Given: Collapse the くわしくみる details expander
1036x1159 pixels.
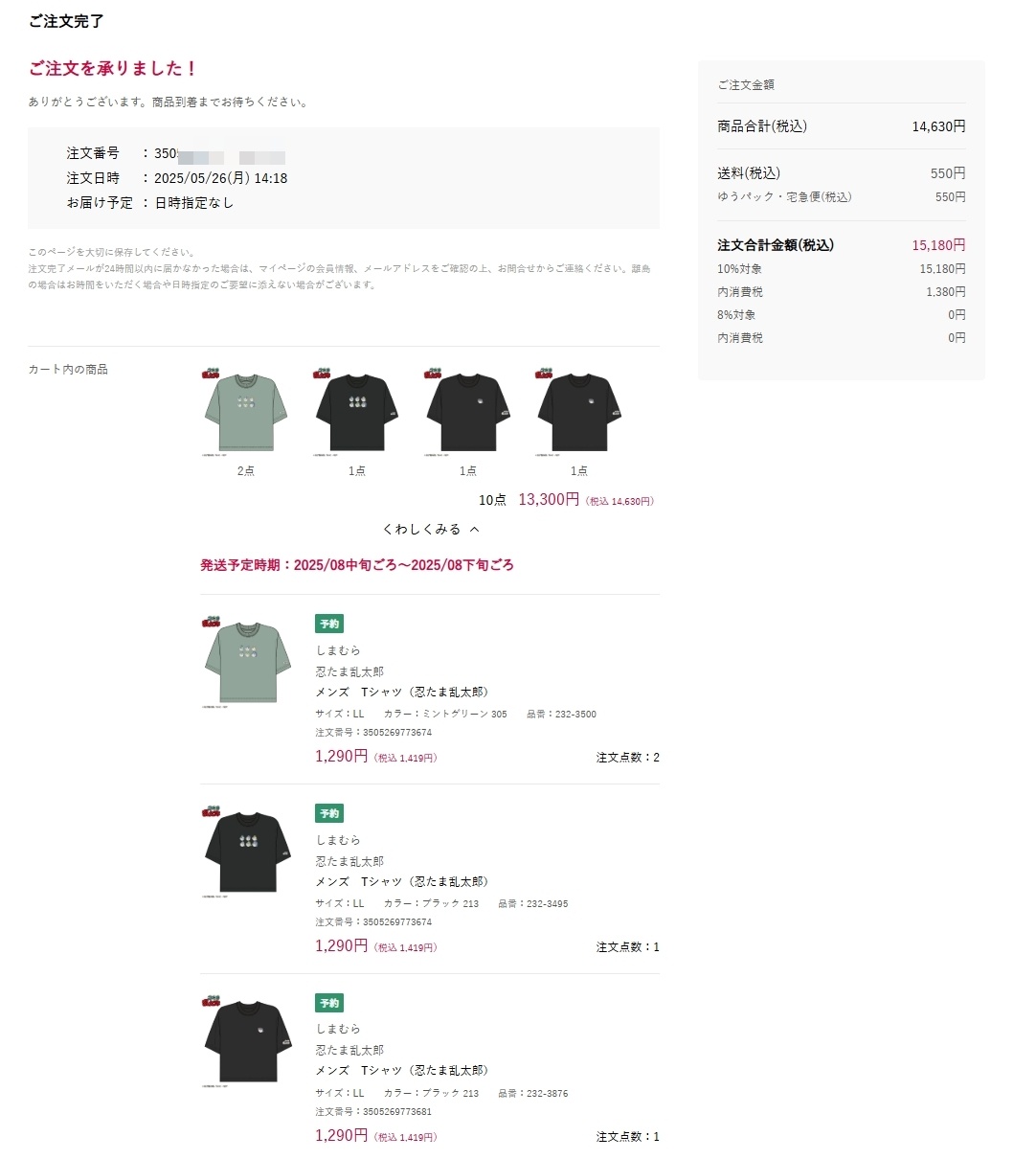Looking at the screenshot, I should [430, 529].
